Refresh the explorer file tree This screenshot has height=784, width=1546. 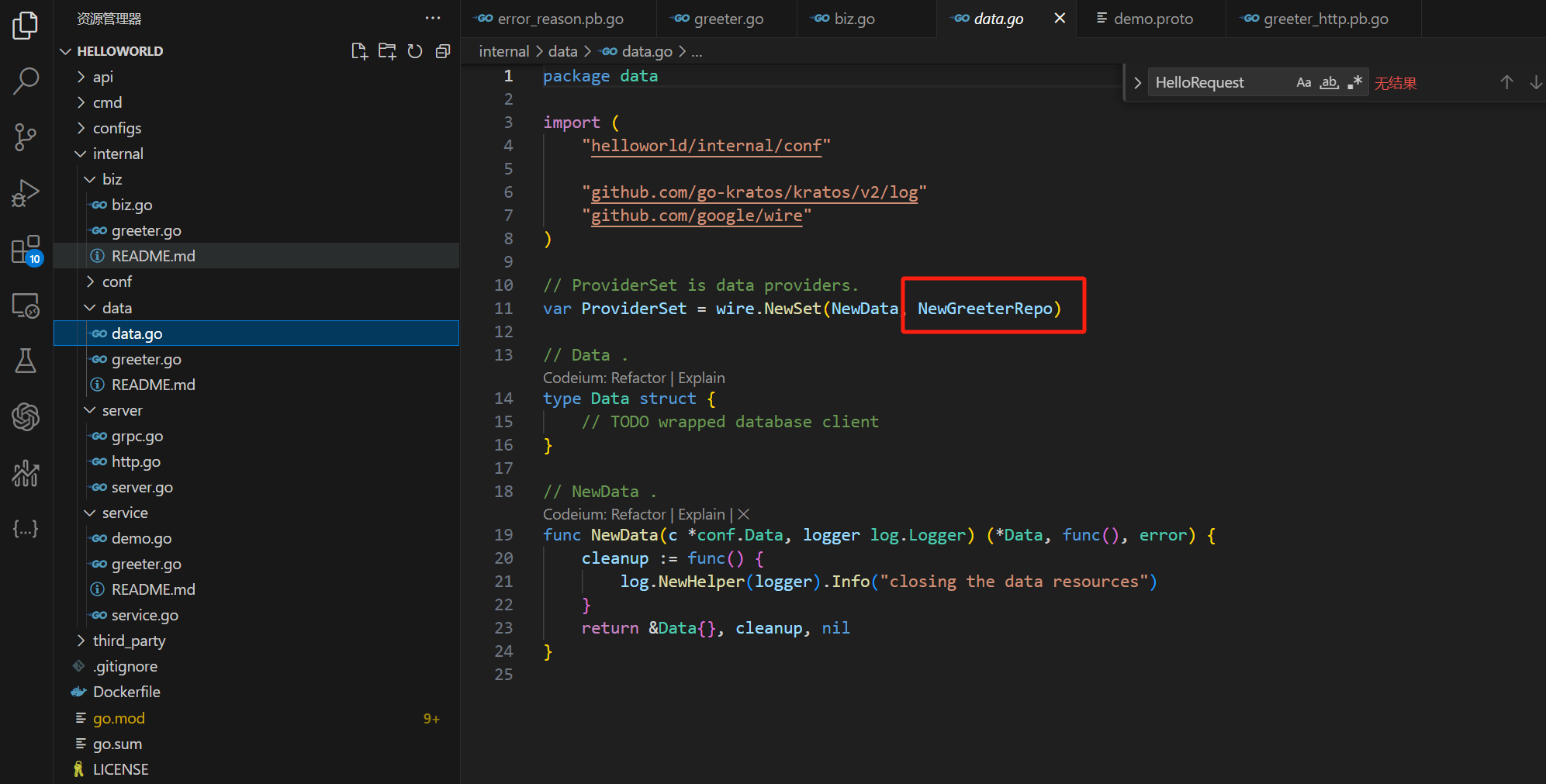[x=415, y=51]
